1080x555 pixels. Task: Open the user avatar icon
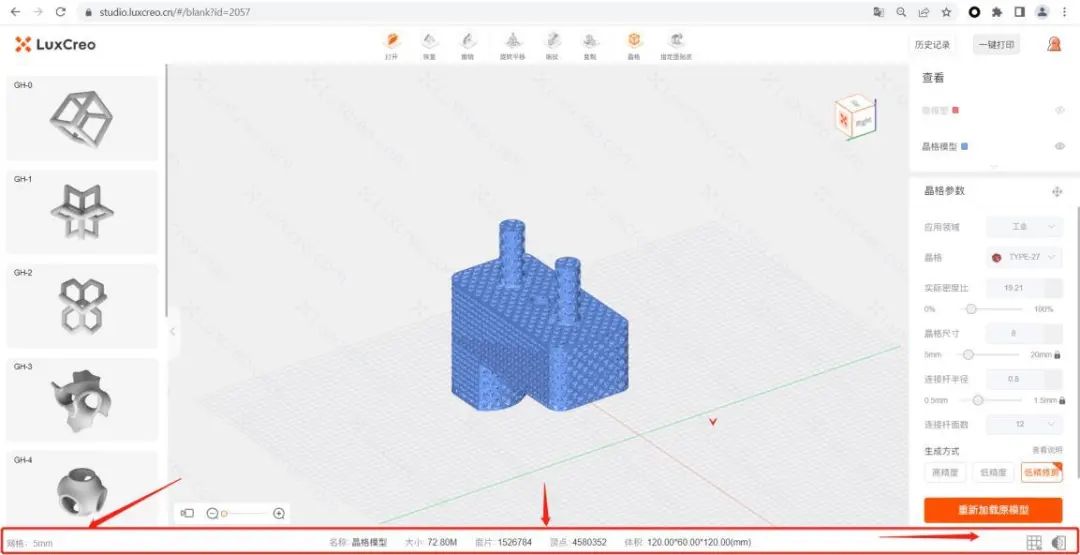(x=1053, y=44)
